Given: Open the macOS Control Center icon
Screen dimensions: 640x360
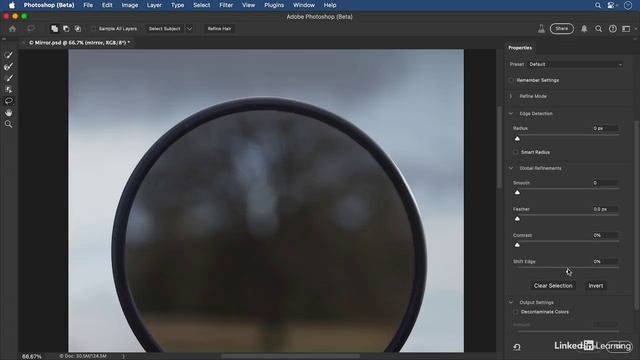Looking at the screenshot, I should click(x=611, y=5).
